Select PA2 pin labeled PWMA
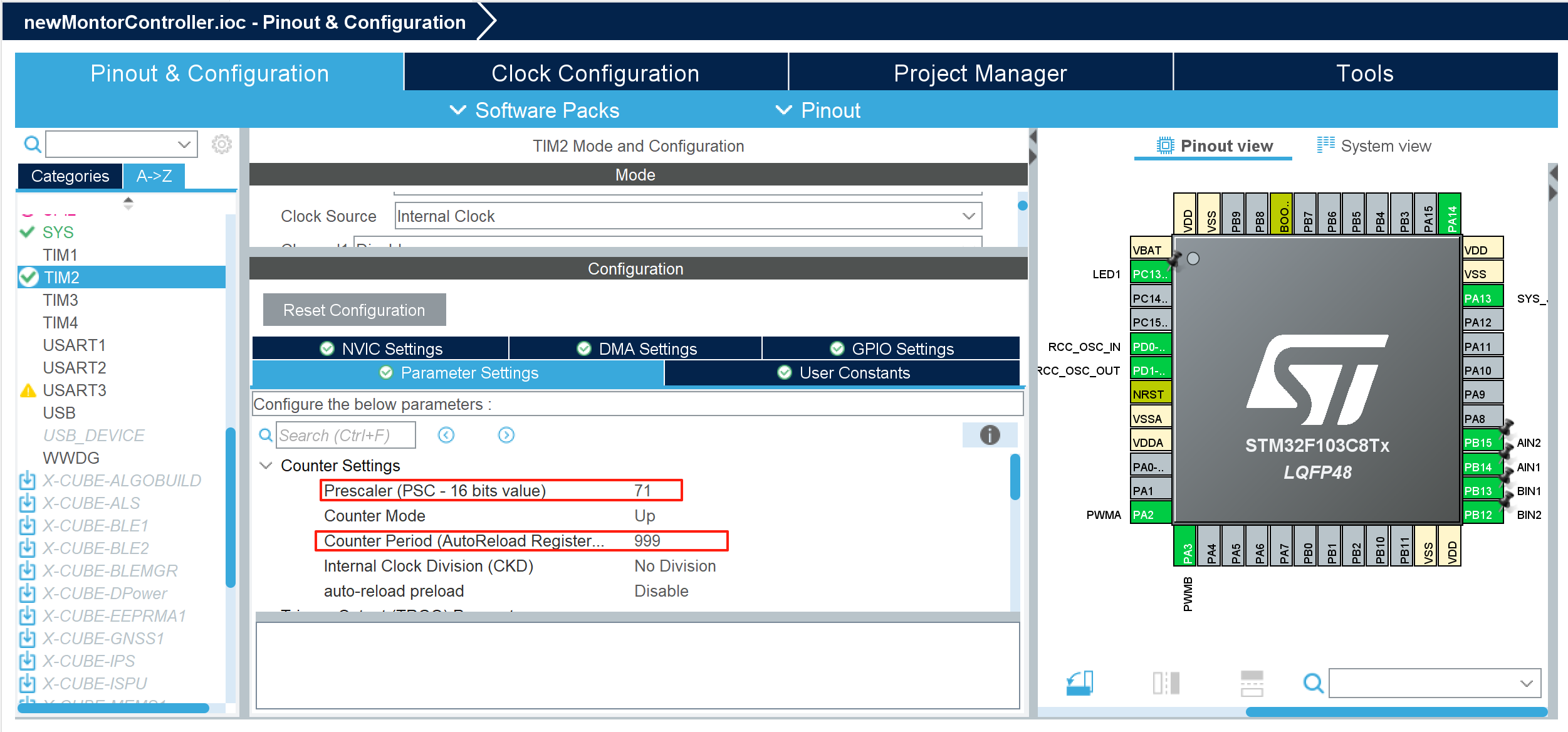 pyautogui.click(x=1150, y=515)
